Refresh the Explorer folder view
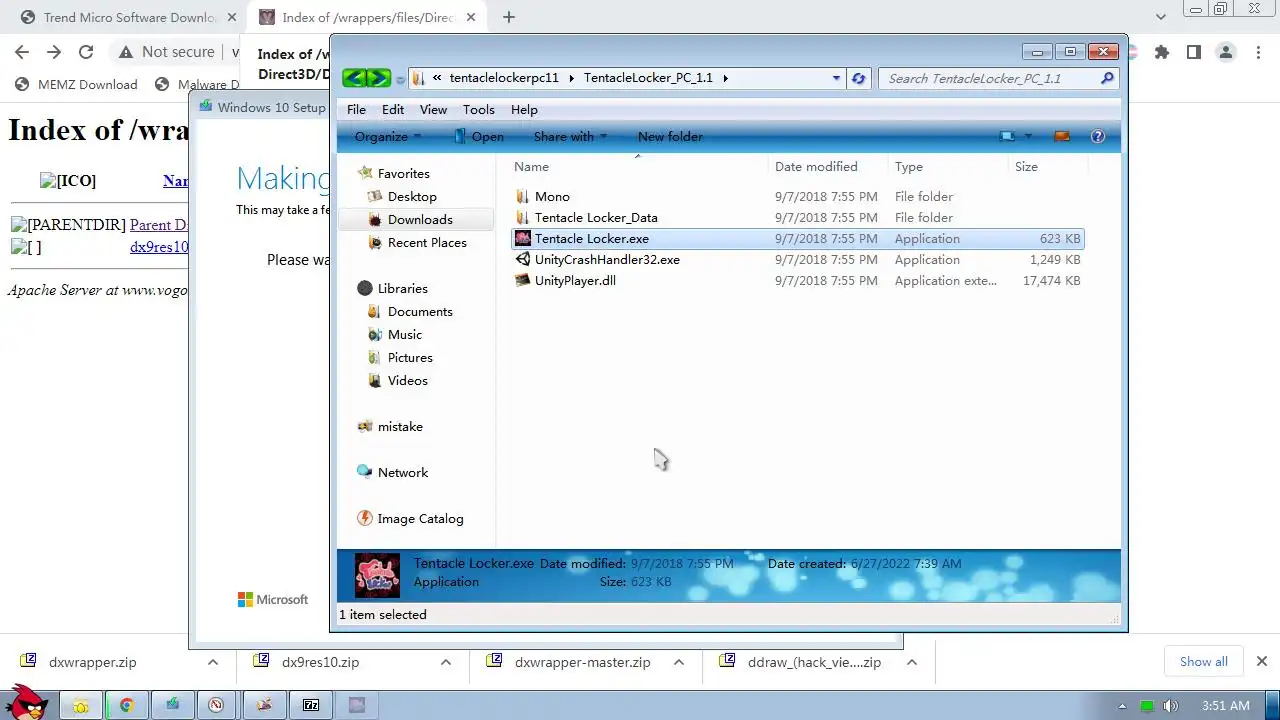Screen dimensions: 1280x720 click(859, 78)
